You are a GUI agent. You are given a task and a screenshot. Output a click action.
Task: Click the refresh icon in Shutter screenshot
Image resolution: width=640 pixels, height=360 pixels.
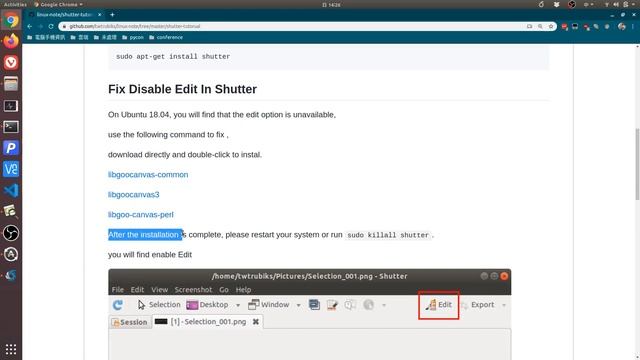(118, 305)
